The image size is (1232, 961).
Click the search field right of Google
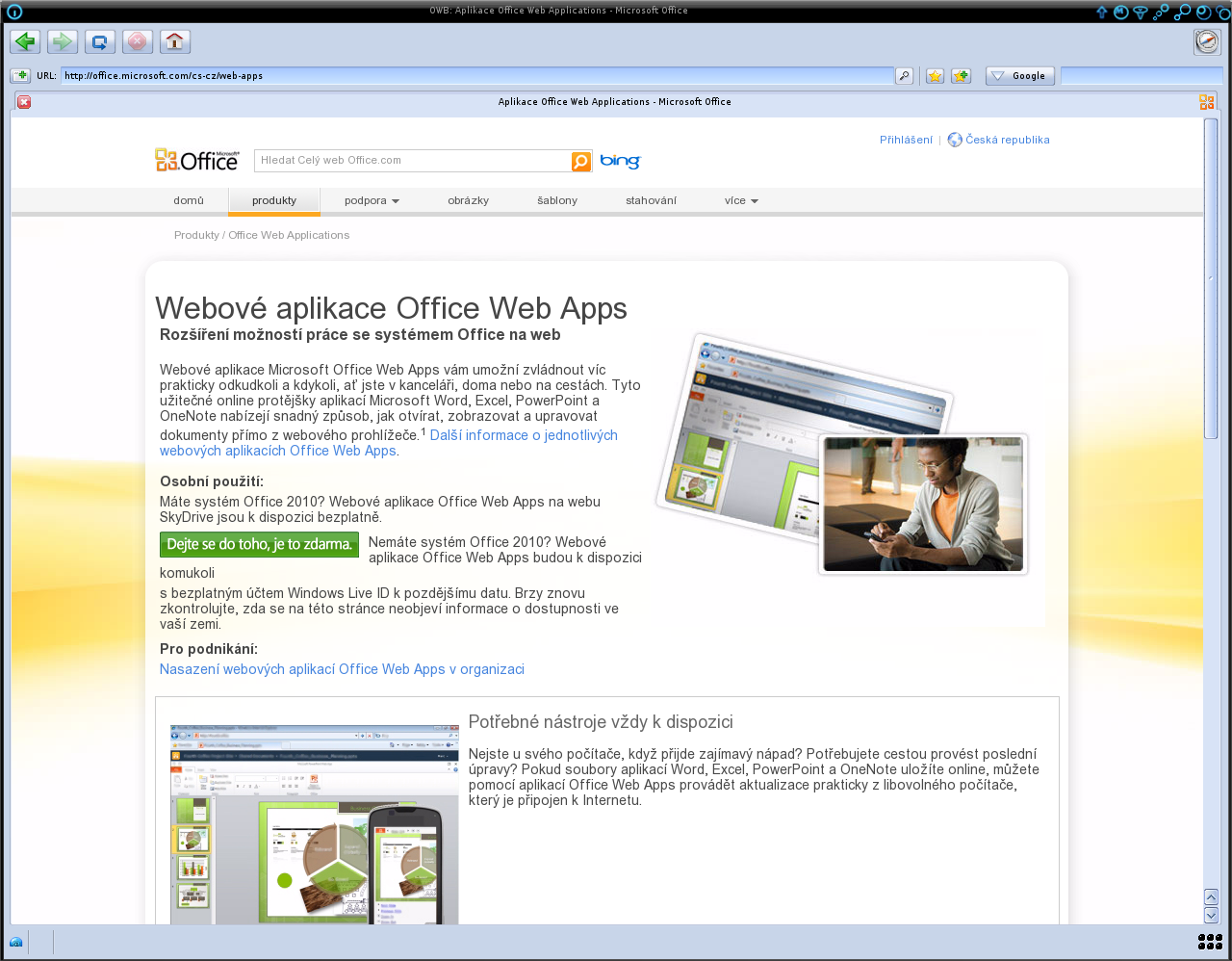point(1142,76)
